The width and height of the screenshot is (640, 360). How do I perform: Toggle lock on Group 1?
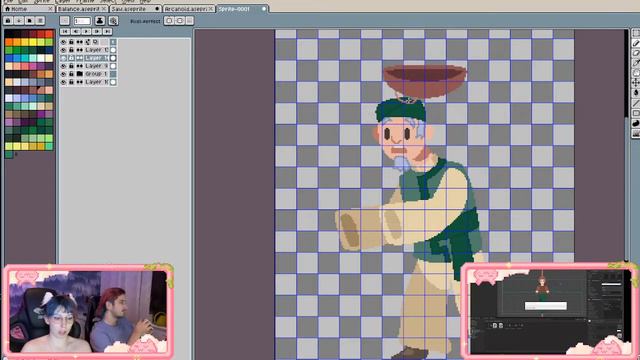71,74
